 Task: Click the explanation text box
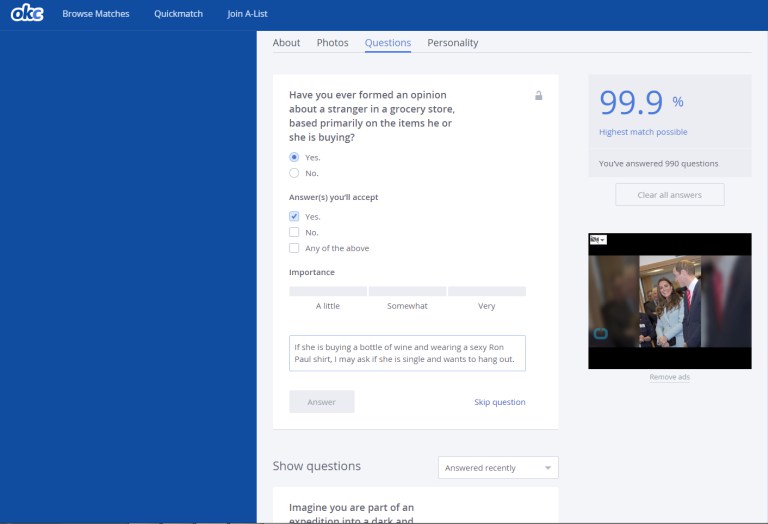coord(407,353)
